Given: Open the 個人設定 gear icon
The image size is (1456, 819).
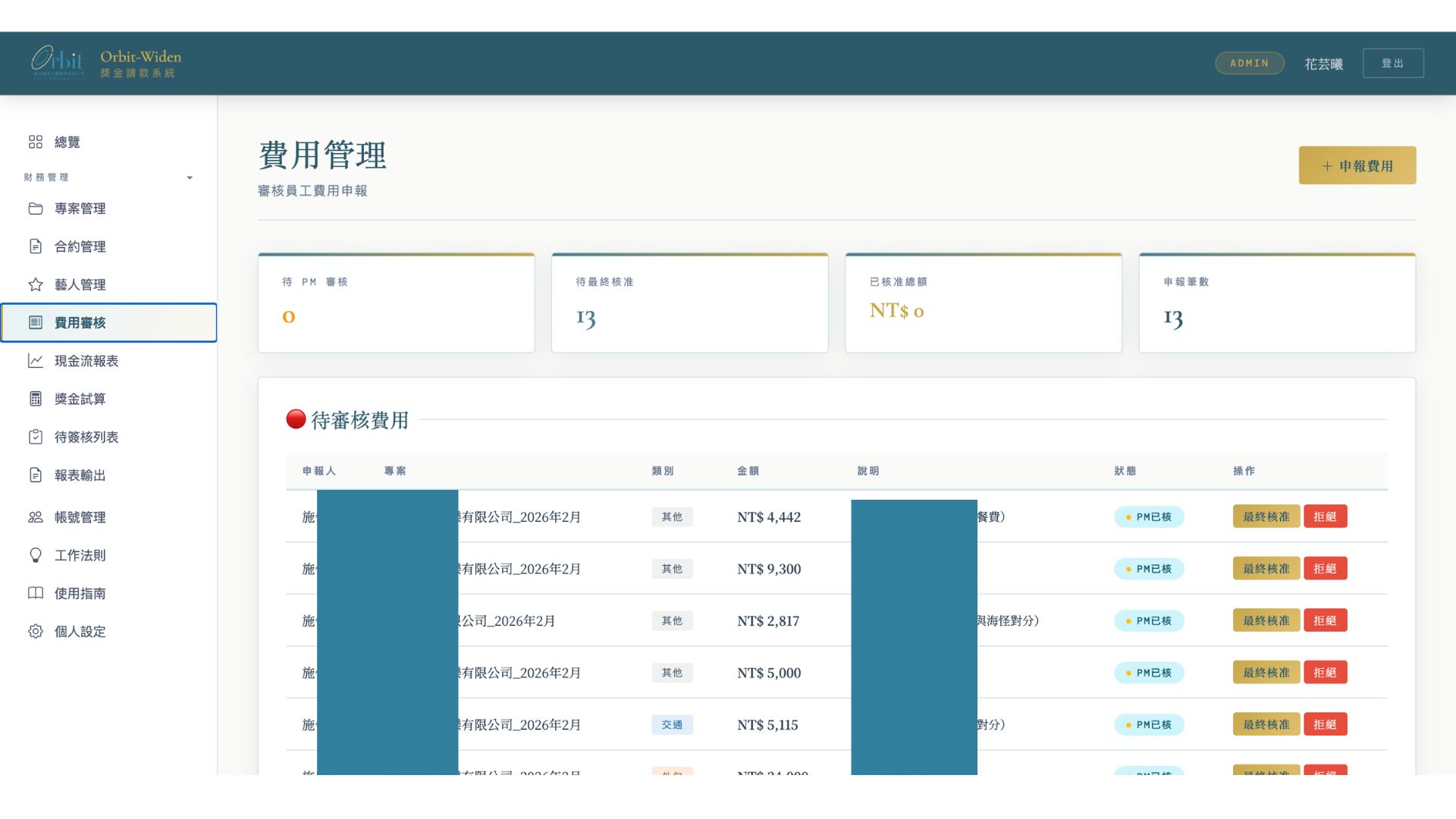Looking at the screenshot, I should [x=36, y=632].
